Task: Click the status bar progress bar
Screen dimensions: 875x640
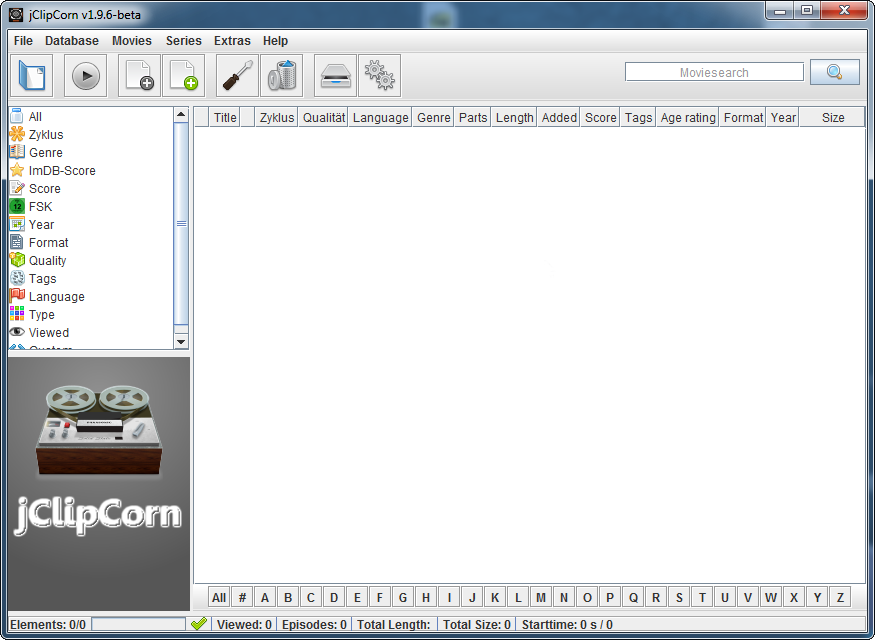Action: (138, 624)
